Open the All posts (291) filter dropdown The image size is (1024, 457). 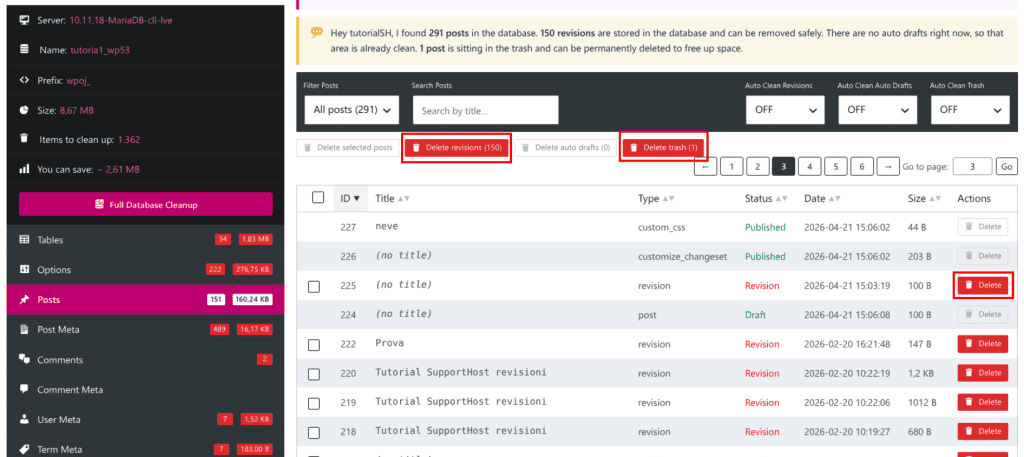(x=352, y=110)
